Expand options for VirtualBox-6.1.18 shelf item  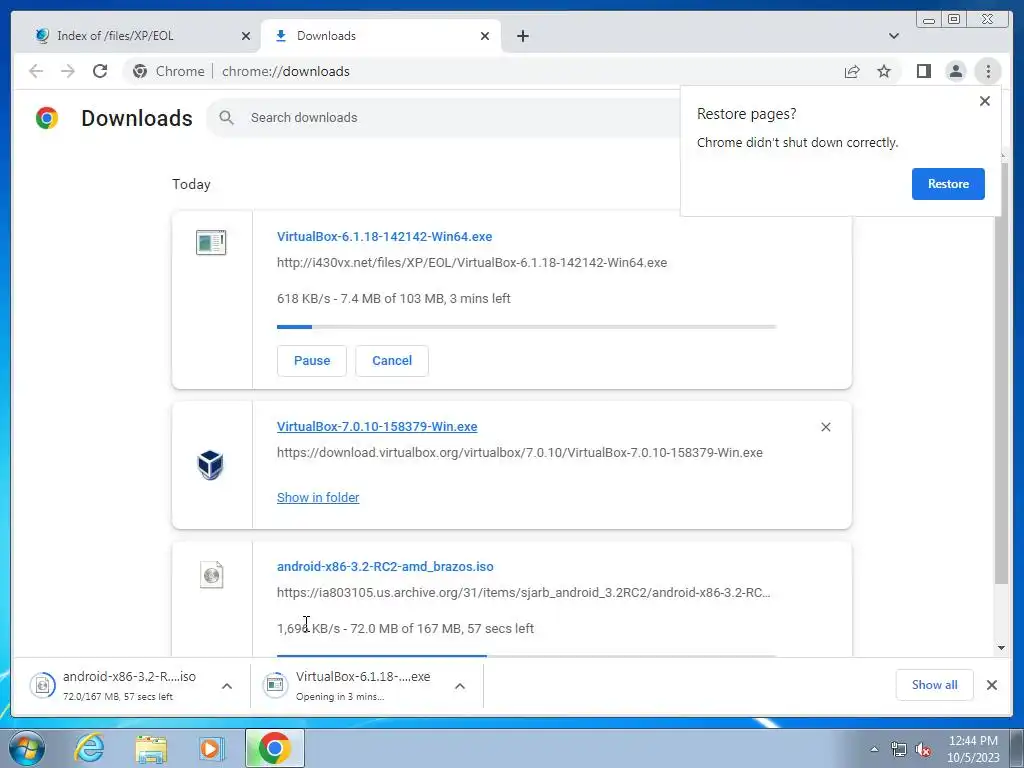(460, 686)
